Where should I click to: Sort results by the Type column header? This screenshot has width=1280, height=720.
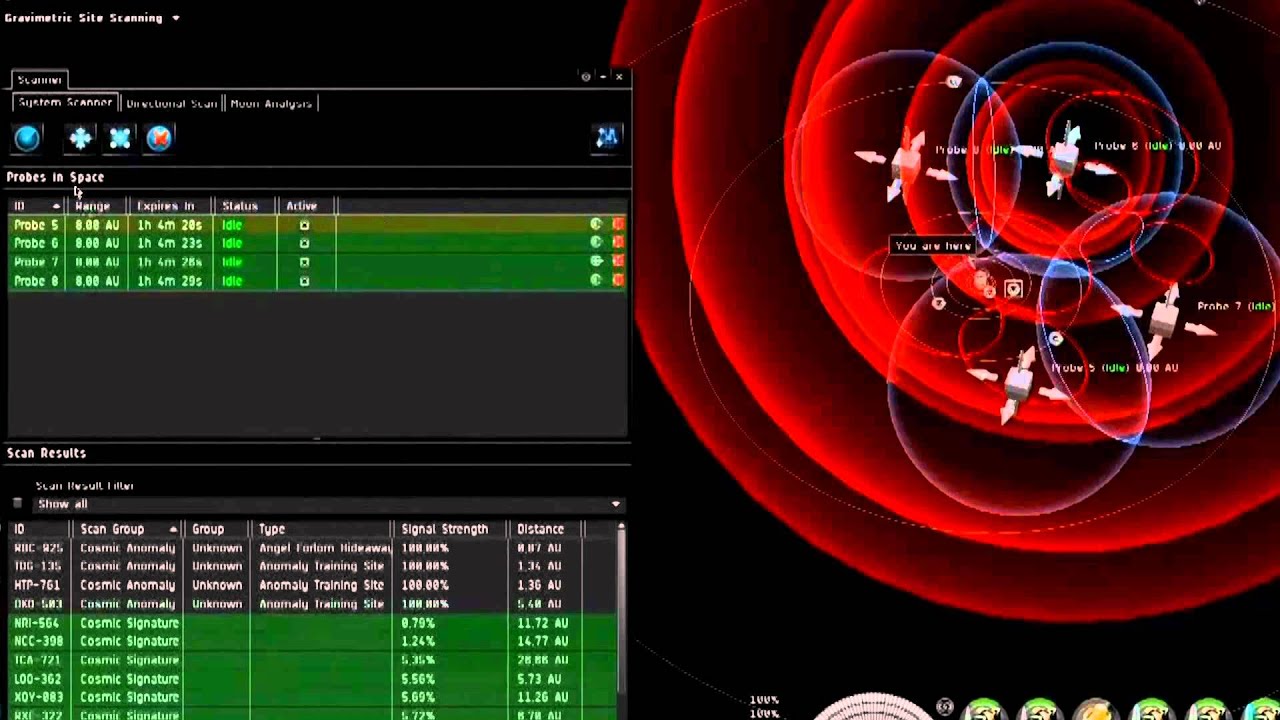coord(321,529)
